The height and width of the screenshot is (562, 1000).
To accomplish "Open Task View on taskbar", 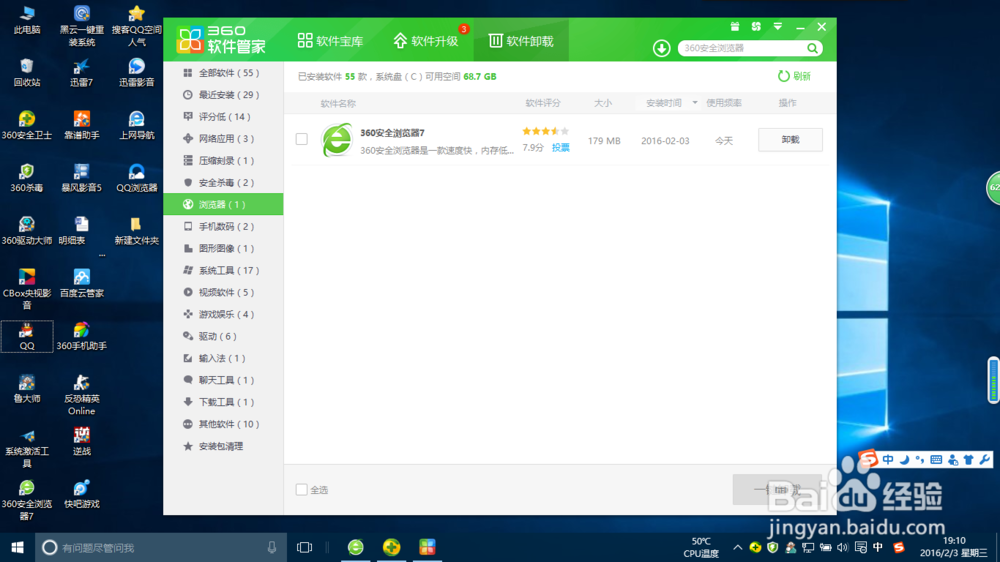I will (x=304, y=547).
